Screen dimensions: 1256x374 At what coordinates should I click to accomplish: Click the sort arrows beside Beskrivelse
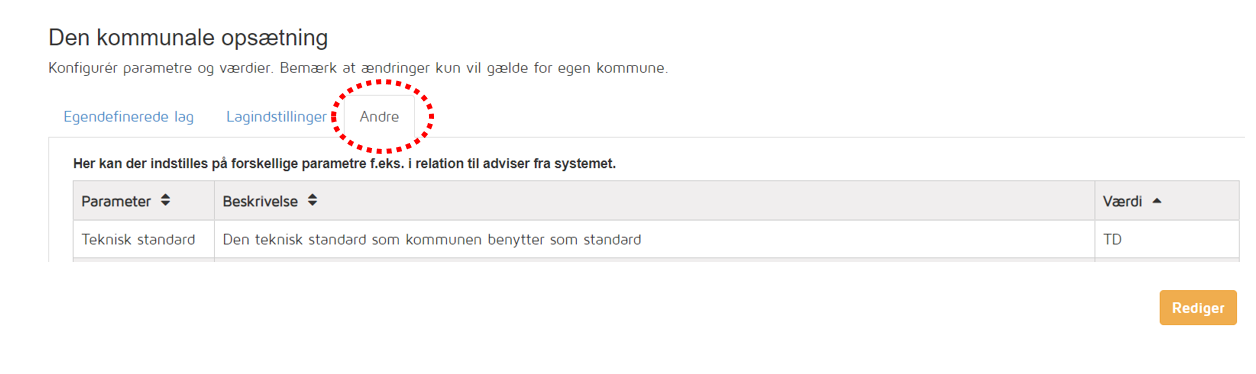[312, 201]
